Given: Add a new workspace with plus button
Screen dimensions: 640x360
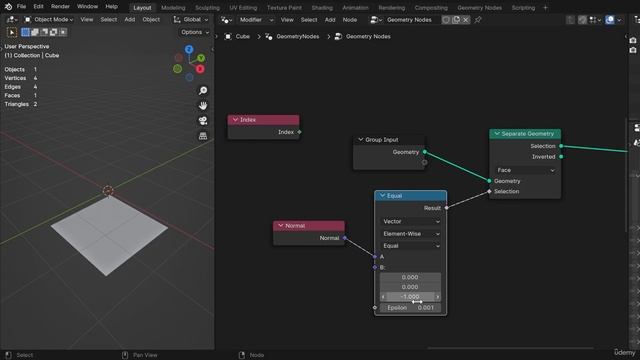Looking at the screenshot, I should (x=545, y=7).
